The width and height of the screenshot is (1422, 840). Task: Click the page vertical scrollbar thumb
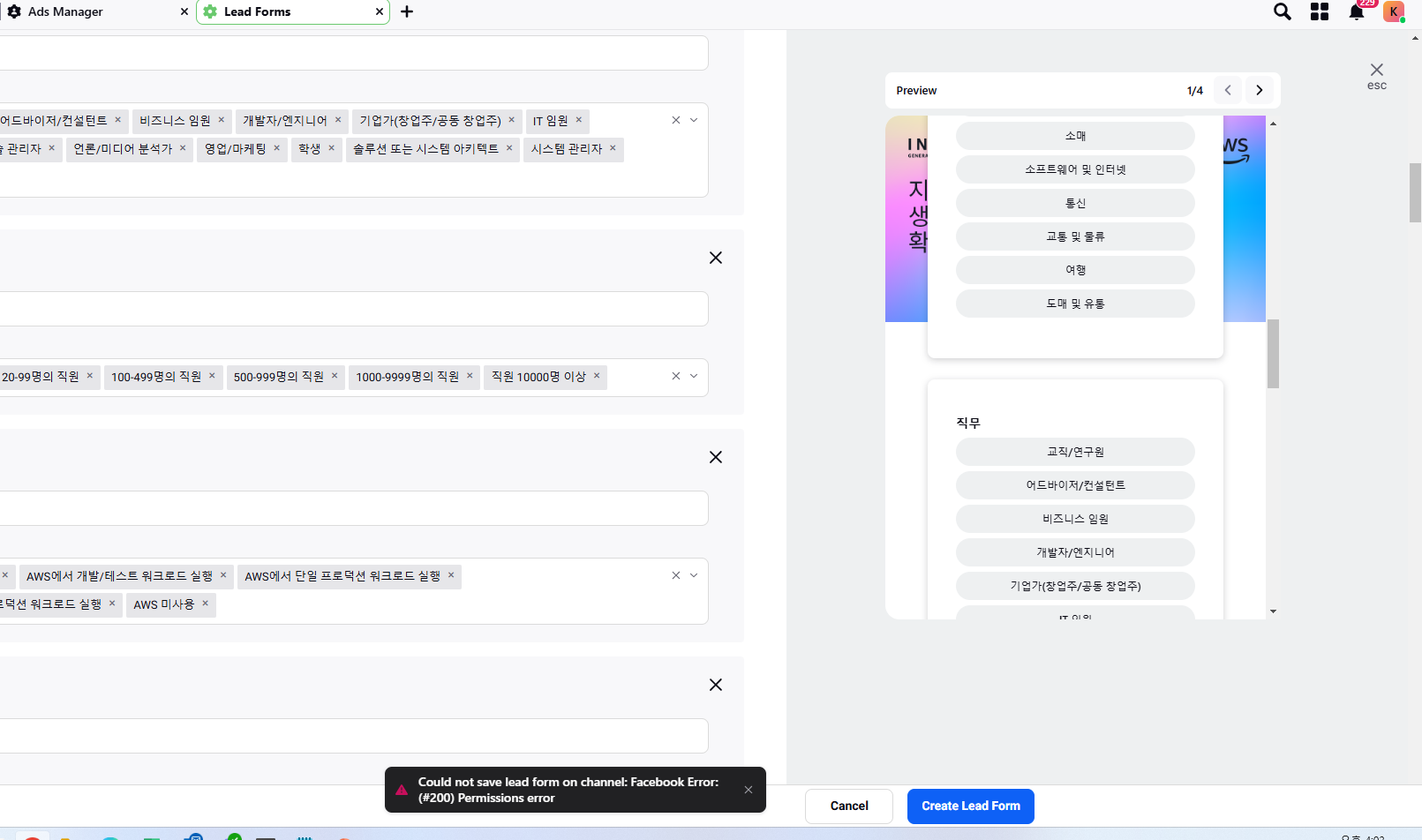click(1415, 192)
